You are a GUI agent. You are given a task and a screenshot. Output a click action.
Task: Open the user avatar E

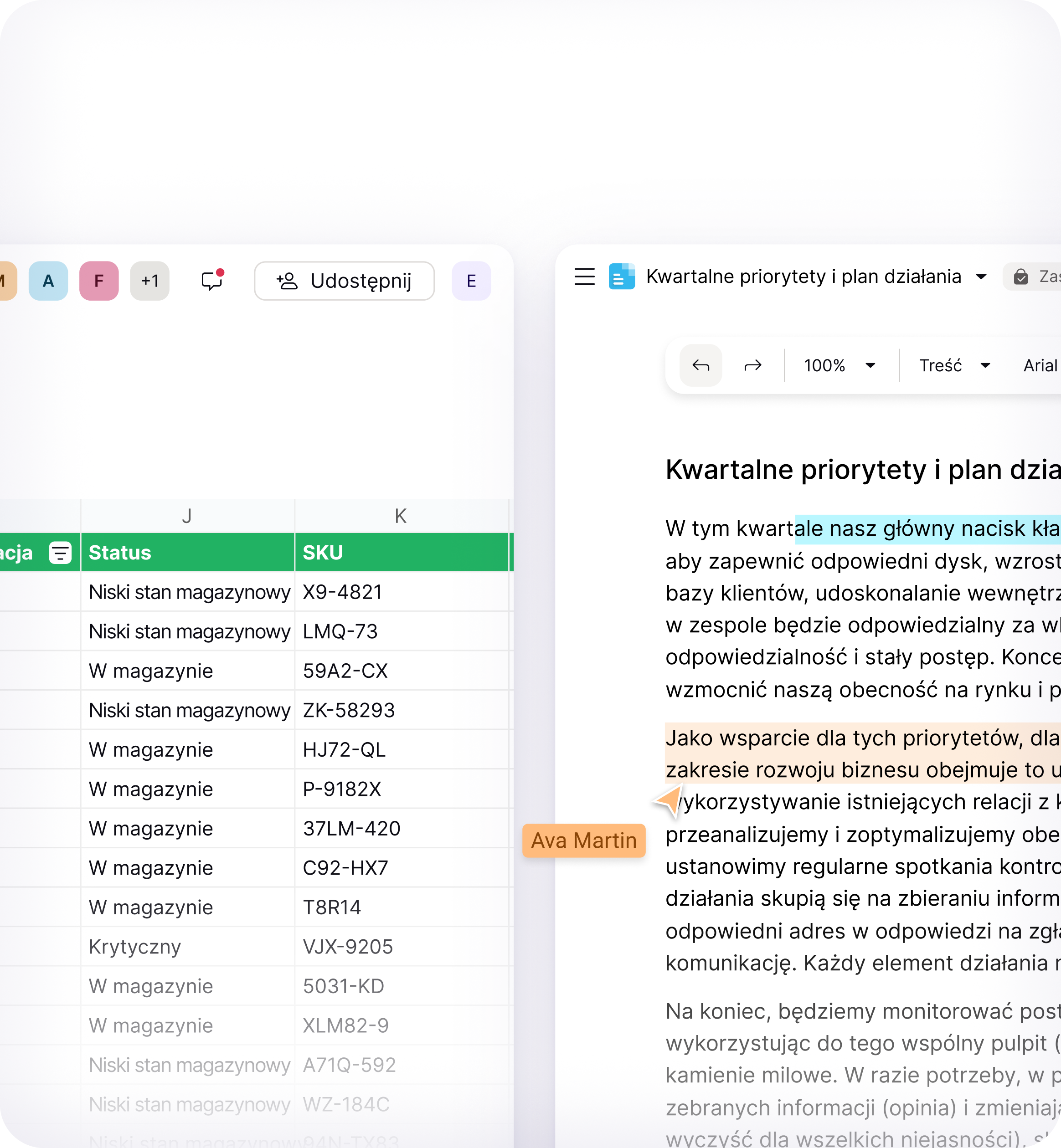[471, 281]
